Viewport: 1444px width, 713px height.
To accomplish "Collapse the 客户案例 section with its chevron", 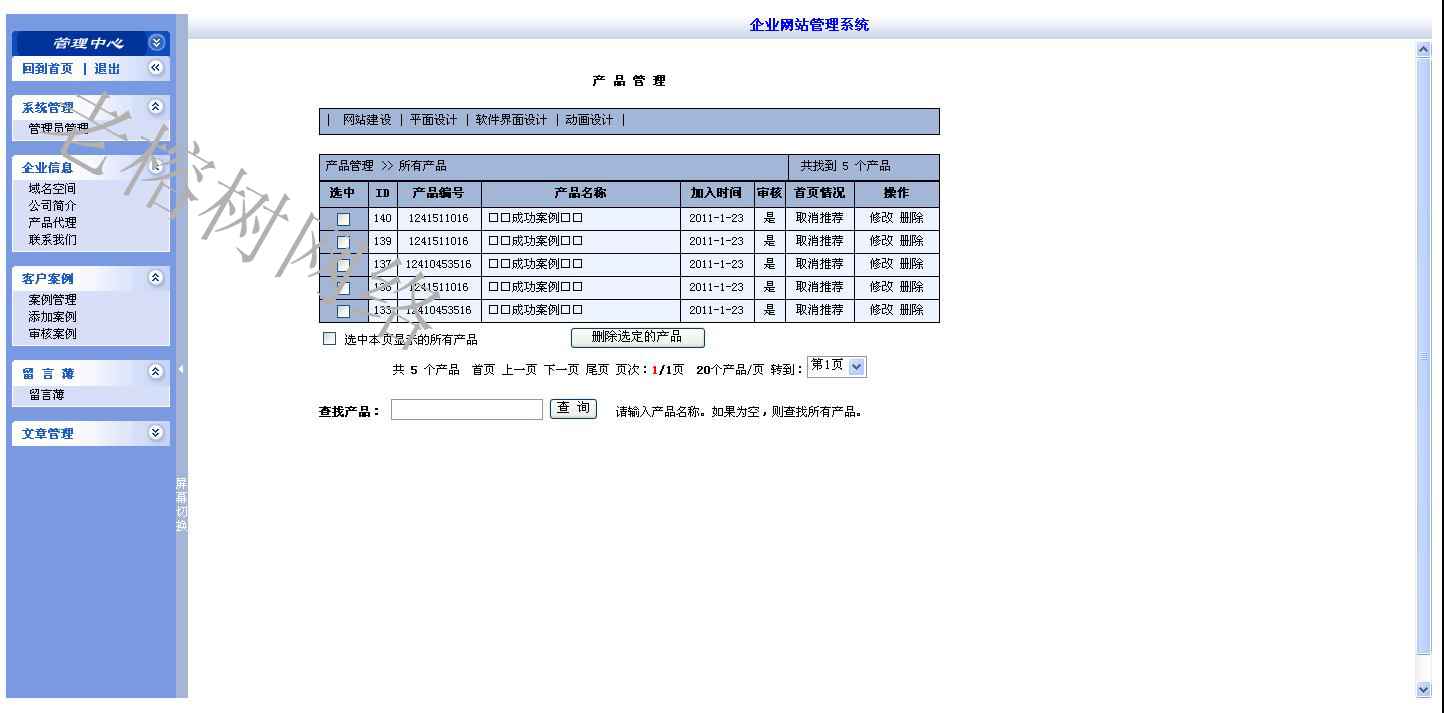I will 155,278.
